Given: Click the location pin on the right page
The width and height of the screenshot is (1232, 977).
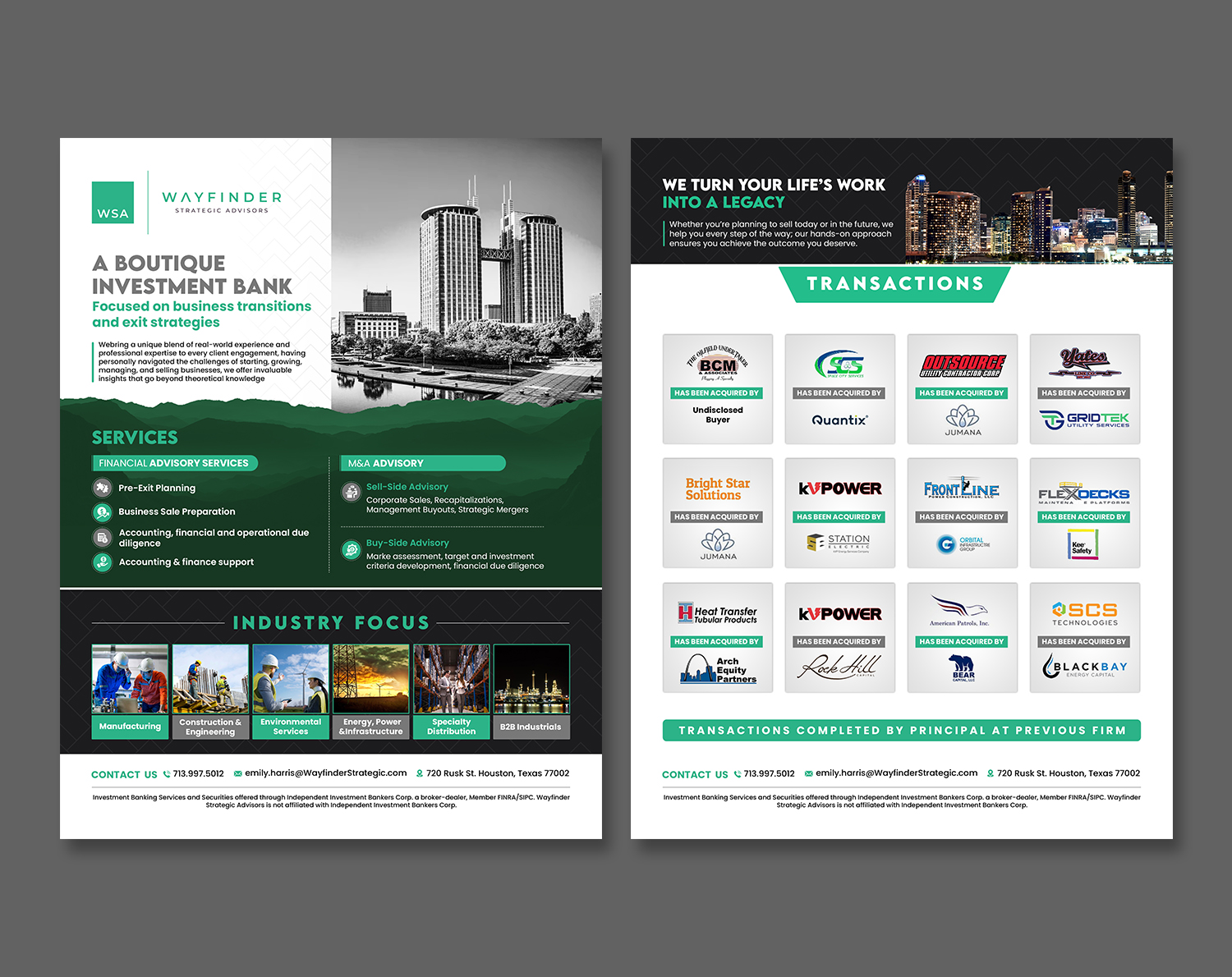Looking at the screenshot, I should click(991, 773).
